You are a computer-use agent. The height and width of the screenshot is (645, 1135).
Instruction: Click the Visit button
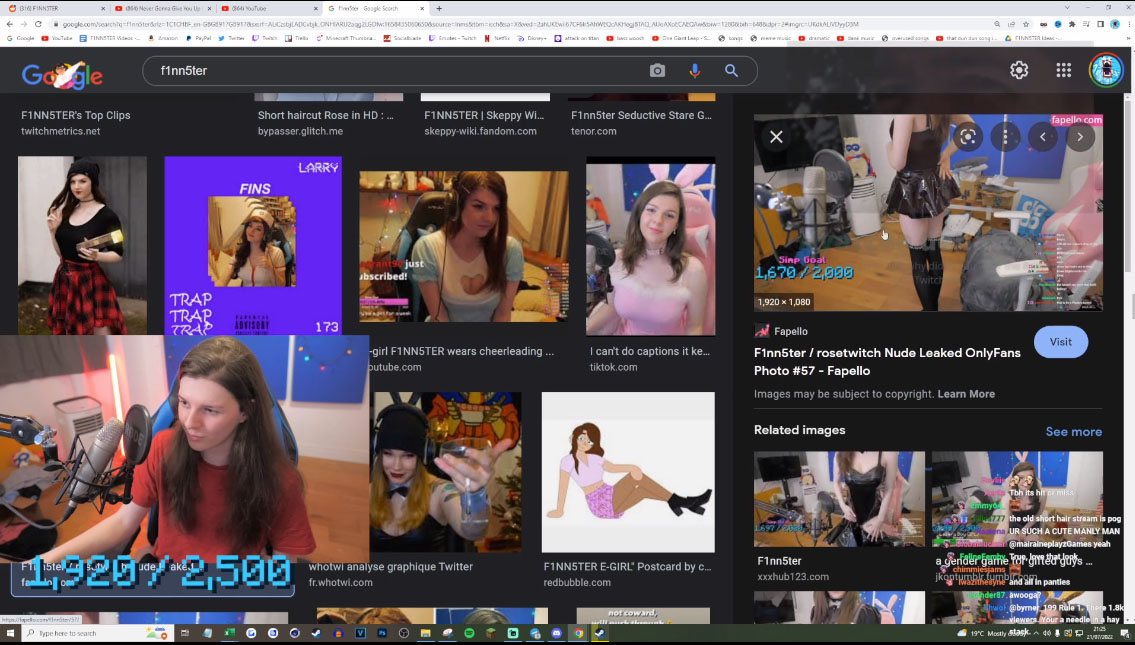coord(1060,342)
